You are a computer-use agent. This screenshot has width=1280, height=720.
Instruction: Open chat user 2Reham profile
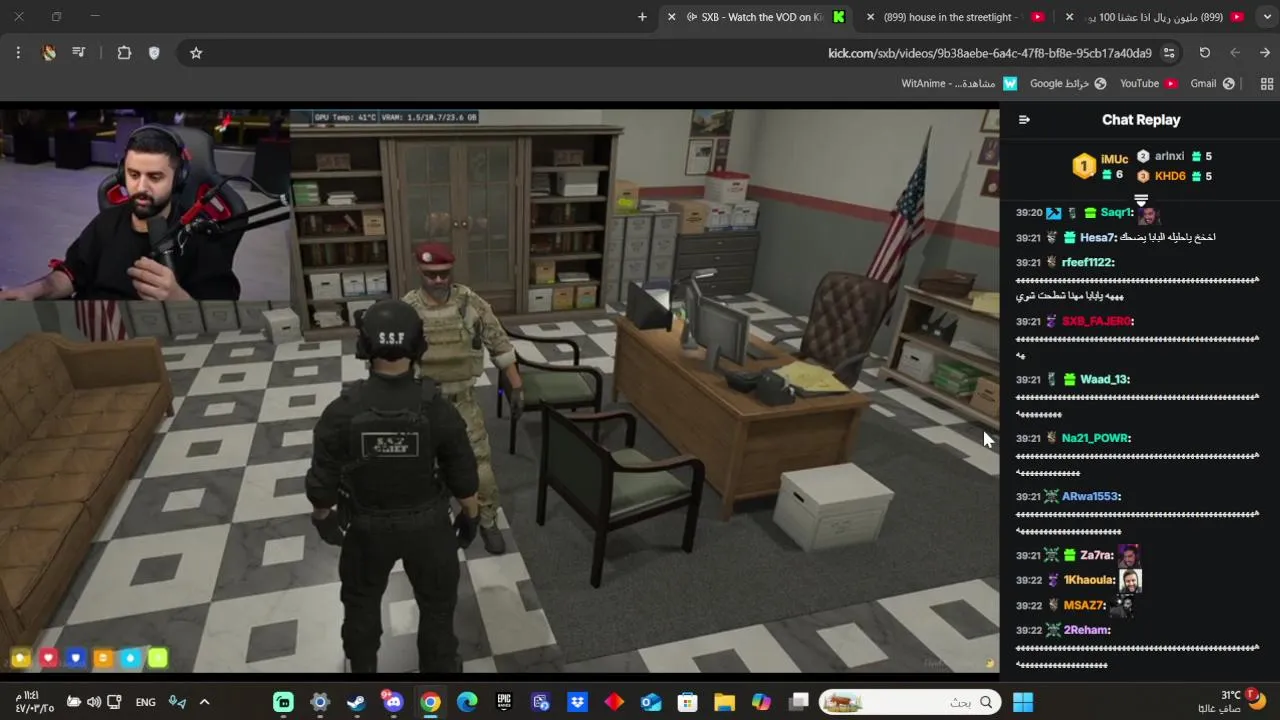click(x=1086, y=631)
